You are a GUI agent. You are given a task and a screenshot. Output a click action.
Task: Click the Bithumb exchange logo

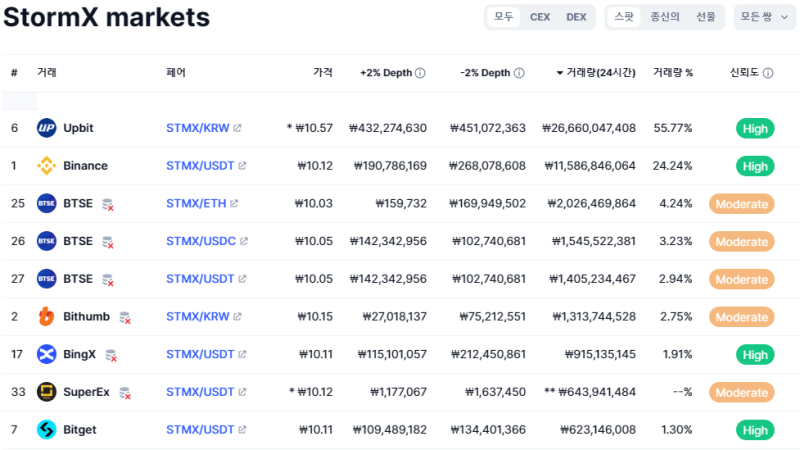(x=46, y=317)
